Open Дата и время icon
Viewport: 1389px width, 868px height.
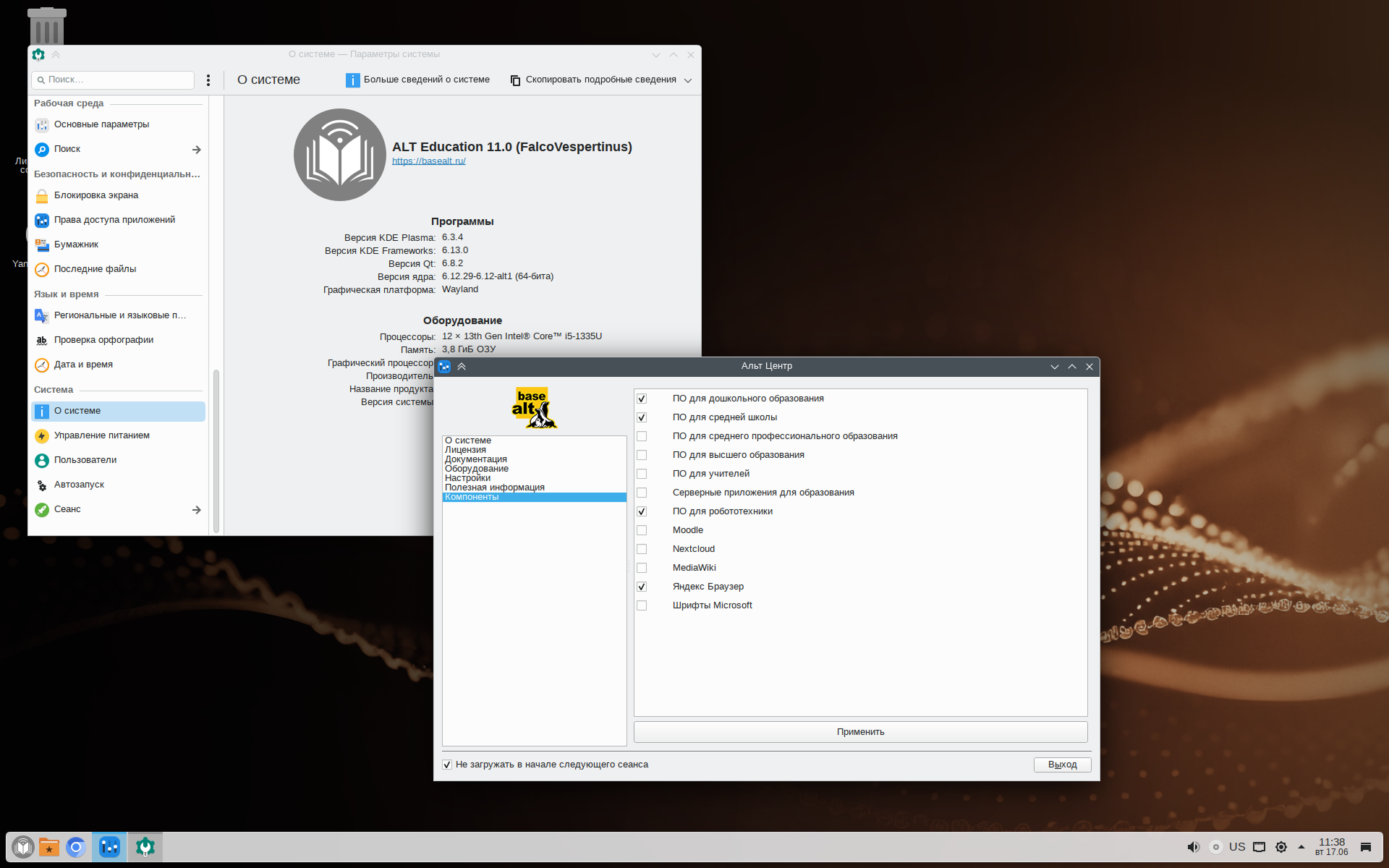coord(42,365)
